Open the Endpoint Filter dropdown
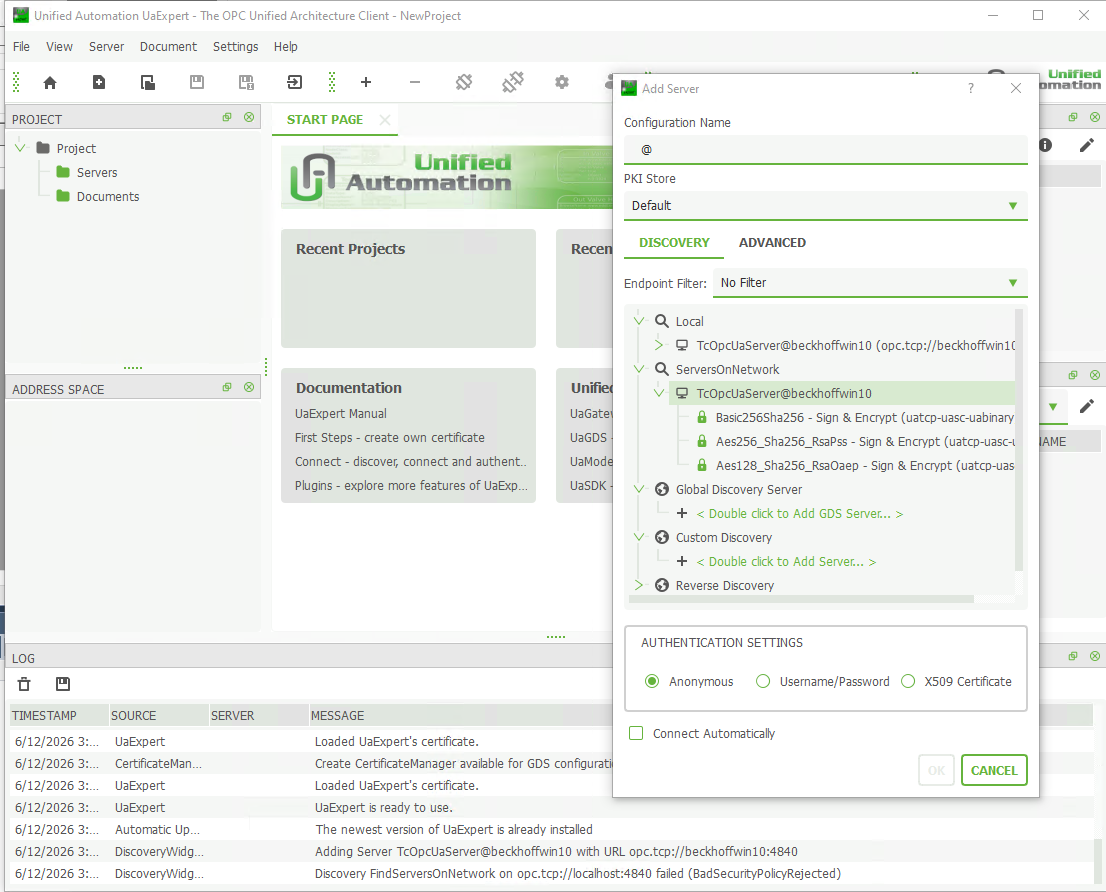This screenshot has height=892, width=1106. [870, 283]
